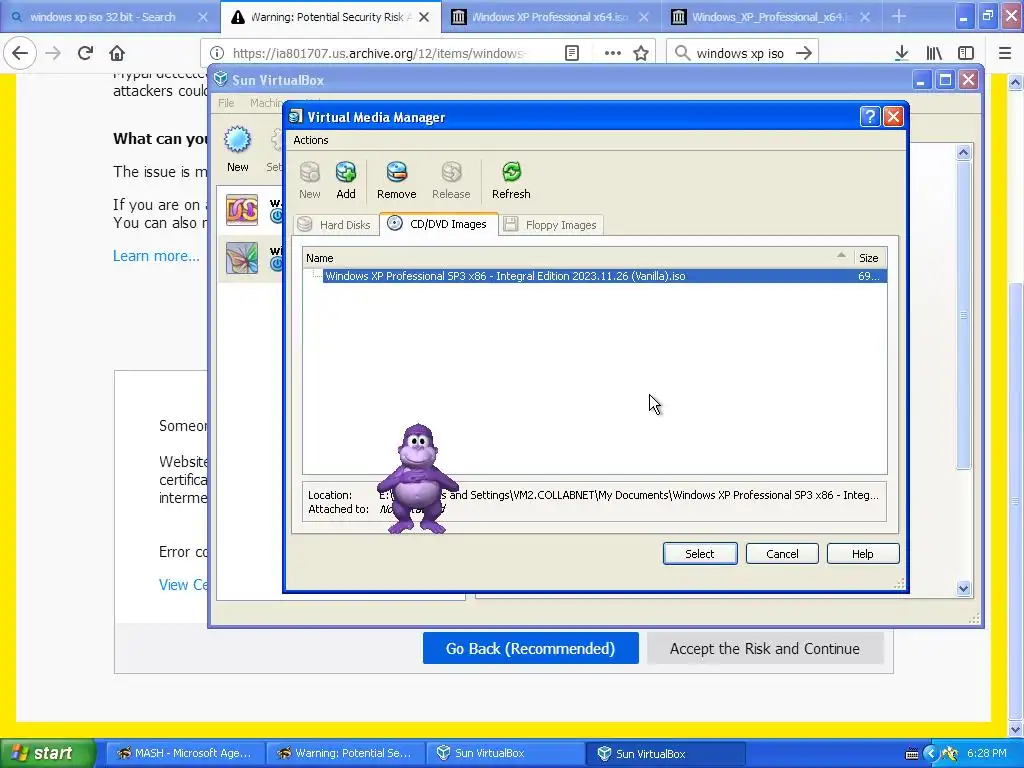Click the Windows start button

(x=46, y=753)
